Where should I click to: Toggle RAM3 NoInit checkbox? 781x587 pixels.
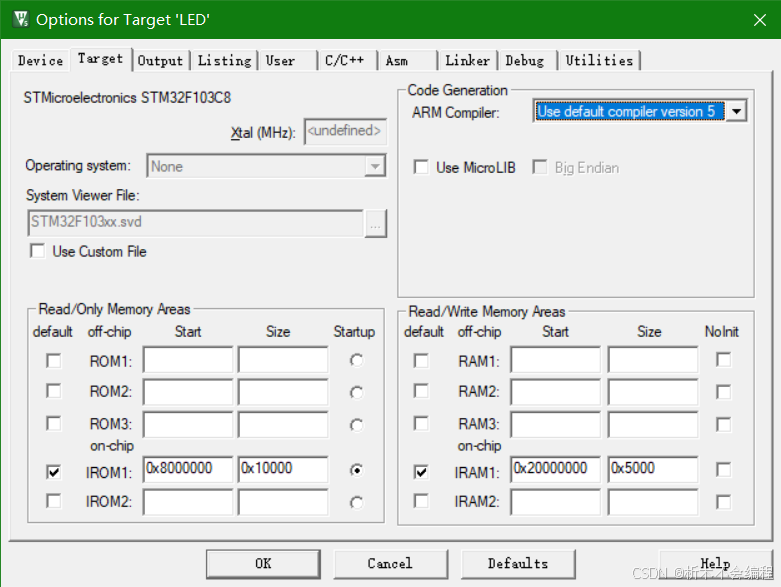click(724, 425)
